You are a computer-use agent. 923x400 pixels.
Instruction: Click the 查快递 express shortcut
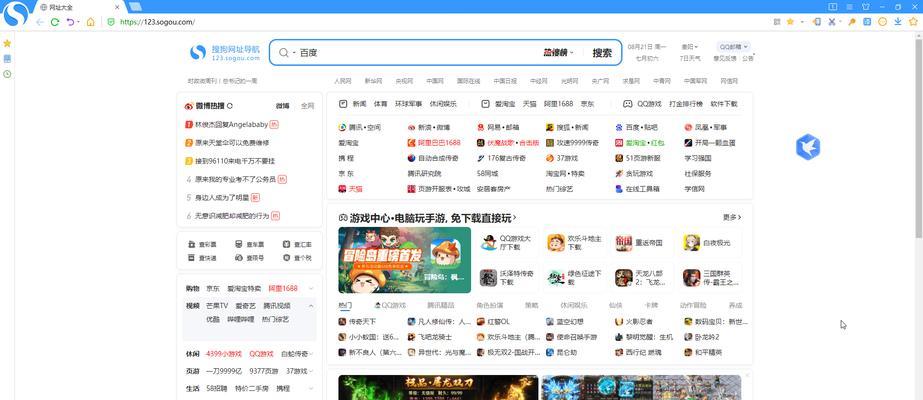[x=202, y=258]
